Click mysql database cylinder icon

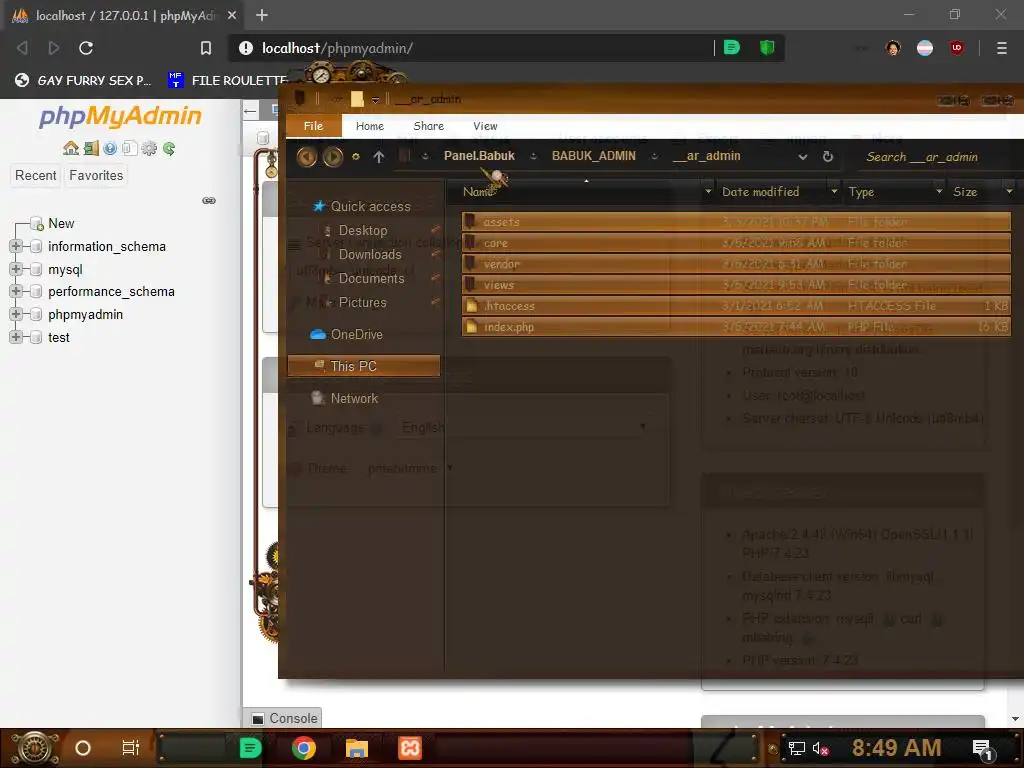click(x=37, y=269)
